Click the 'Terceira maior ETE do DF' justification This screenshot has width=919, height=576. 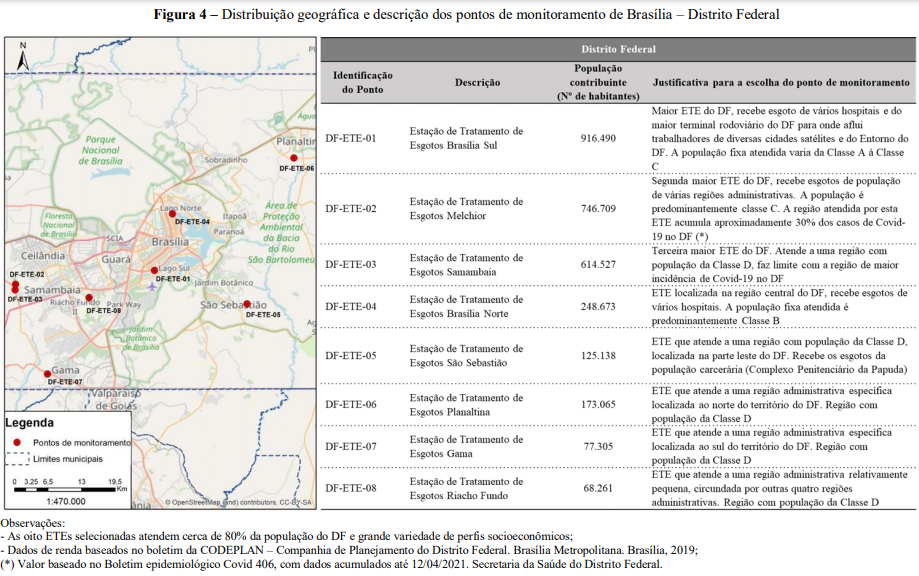point(775,265)
